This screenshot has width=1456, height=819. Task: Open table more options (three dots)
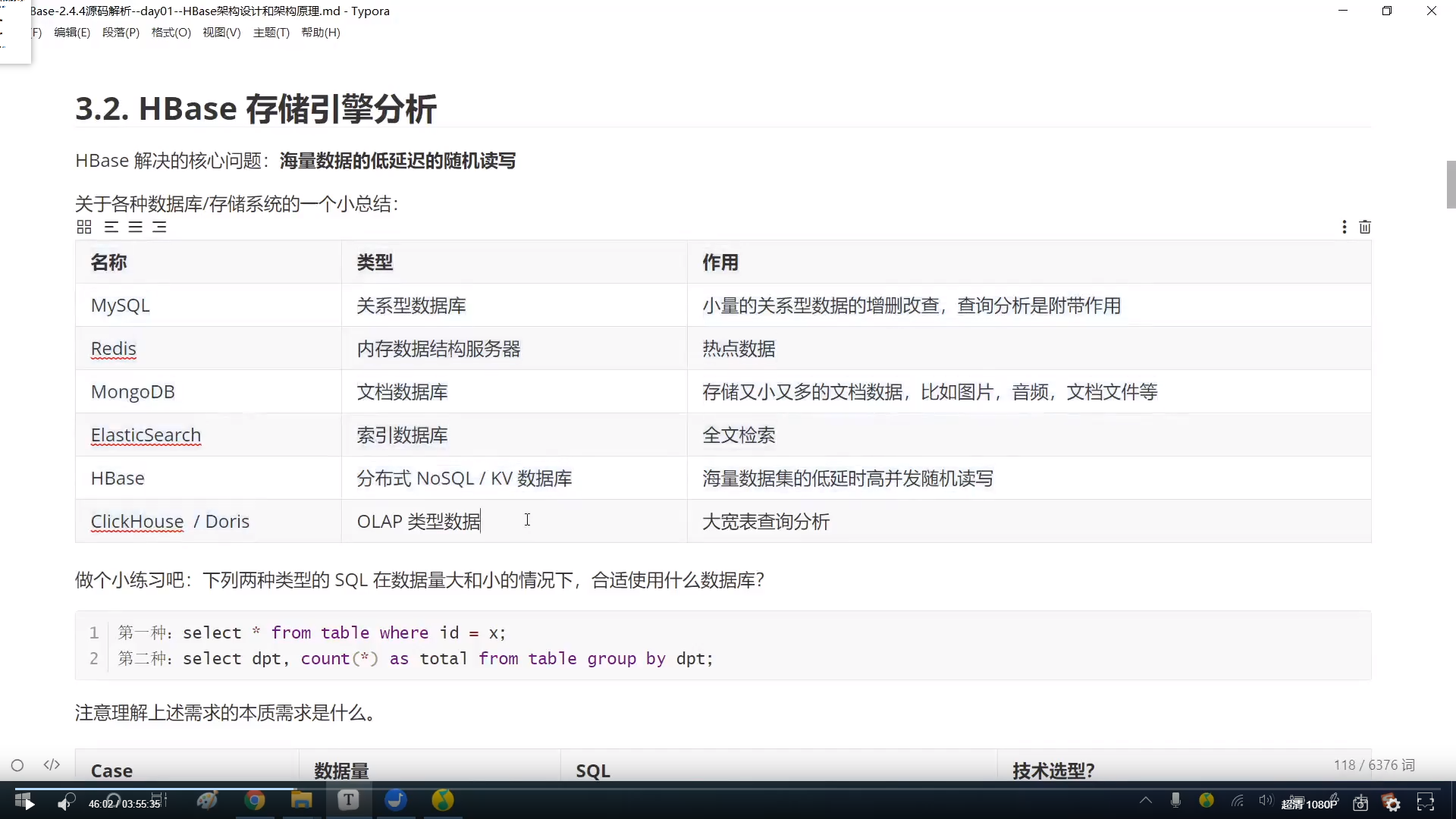1344,227
